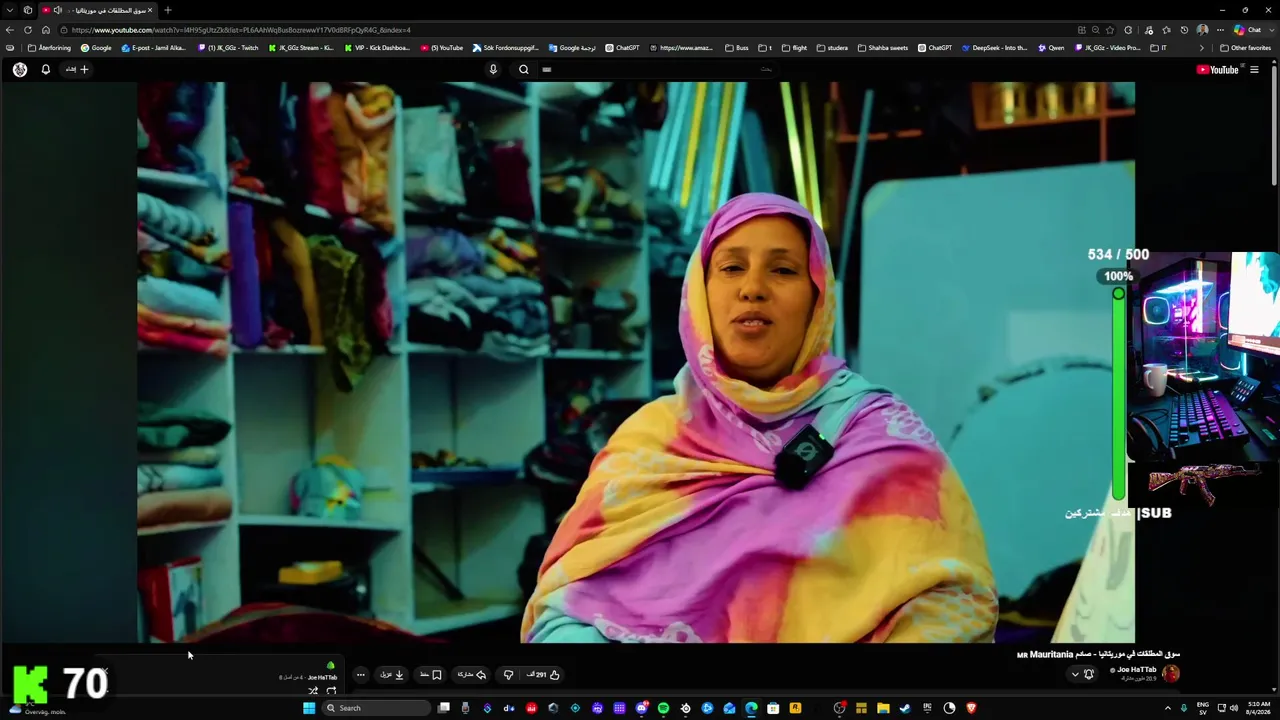Image resolution: width=1280 pixels, height=720 pixels.
Task: Click the YouTube search magnifier icon
Action: click(524, 69)
